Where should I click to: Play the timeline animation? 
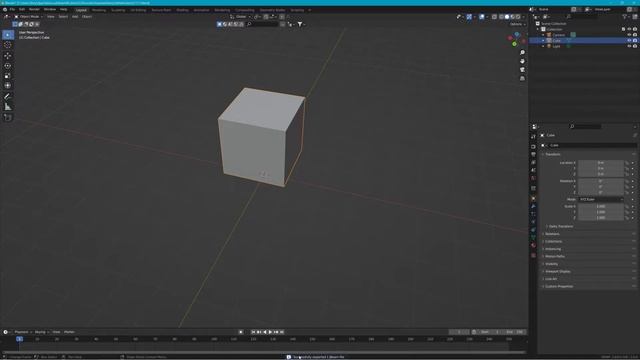point(270,332)
